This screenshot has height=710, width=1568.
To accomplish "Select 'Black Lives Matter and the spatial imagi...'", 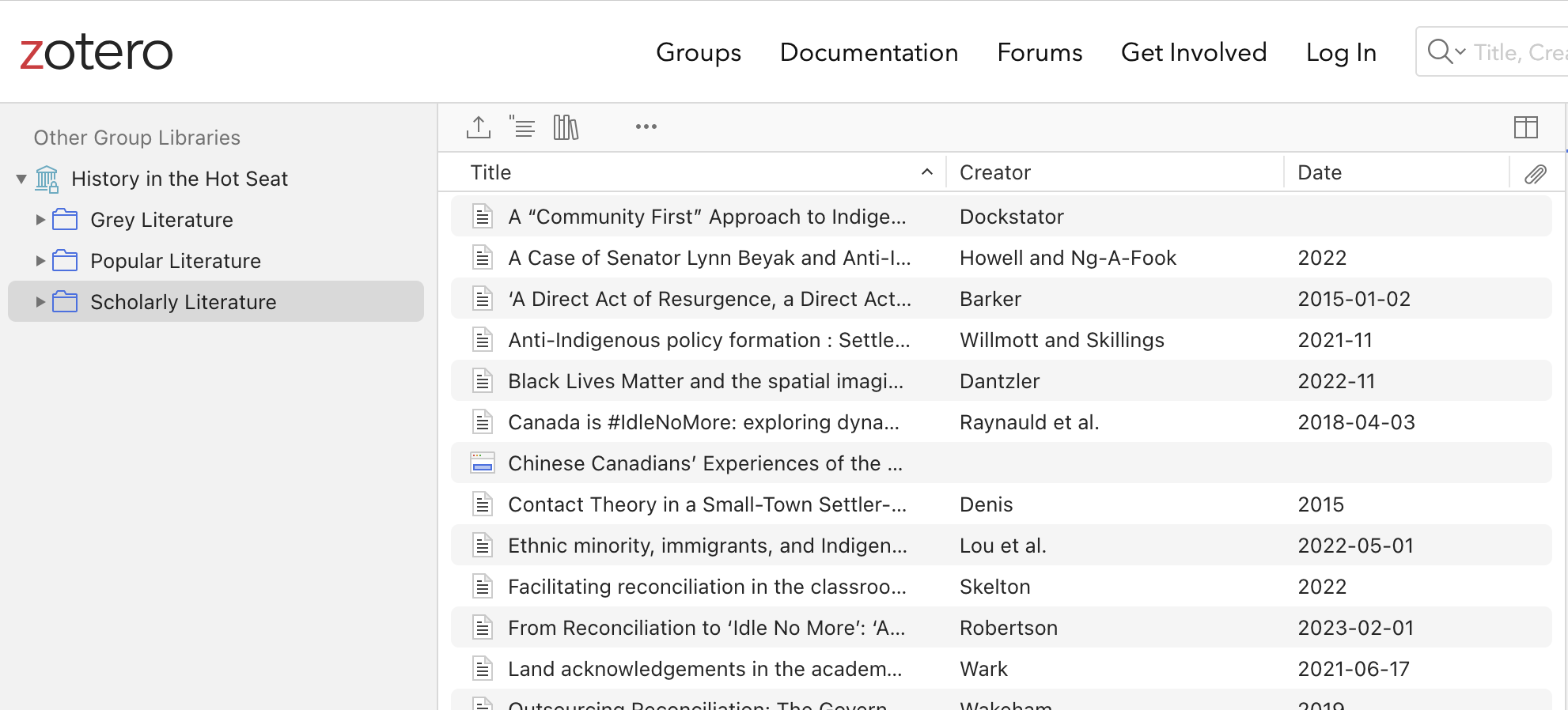I will 706,381.
